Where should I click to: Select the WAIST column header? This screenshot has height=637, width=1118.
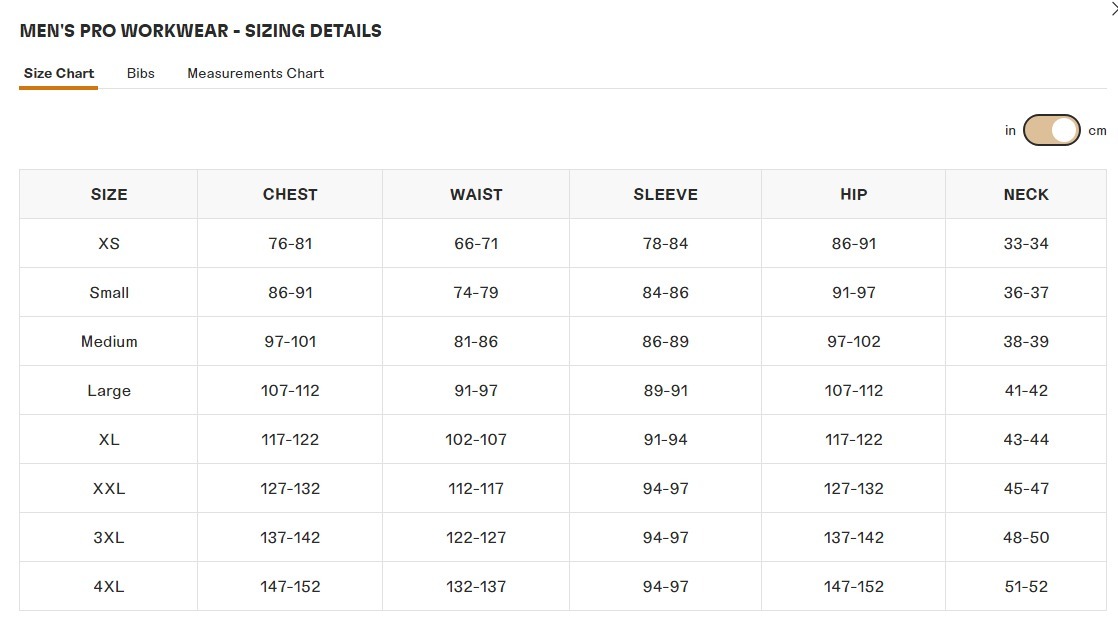476,194
